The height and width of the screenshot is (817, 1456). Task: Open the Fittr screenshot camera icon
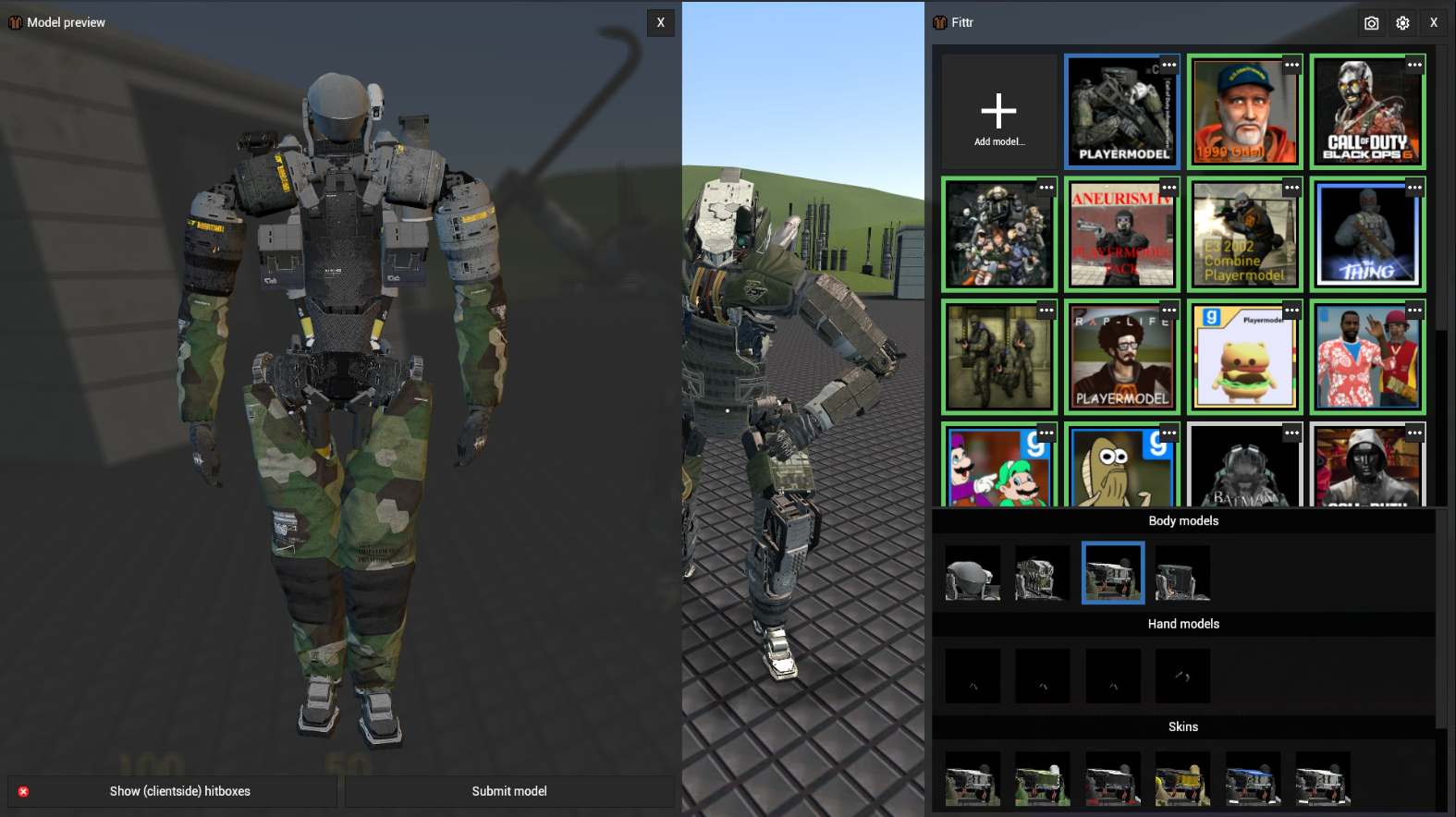pyautogui.click(x=1371, y=23)
